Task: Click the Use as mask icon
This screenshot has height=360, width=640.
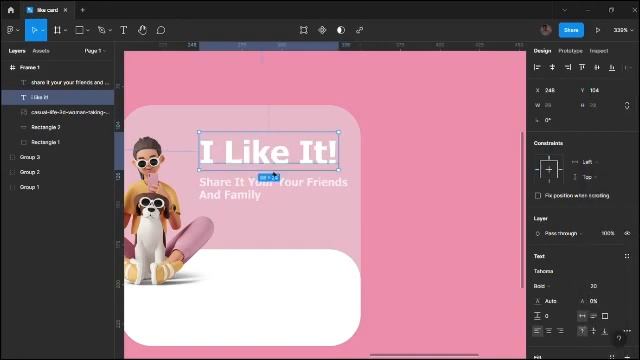Action: (341, 30)
